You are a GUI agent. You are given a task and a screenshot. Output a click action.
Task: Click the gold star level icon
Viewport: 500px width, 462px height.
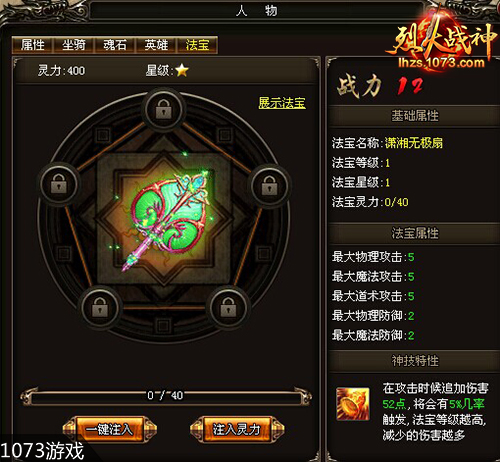pos(182,70)
